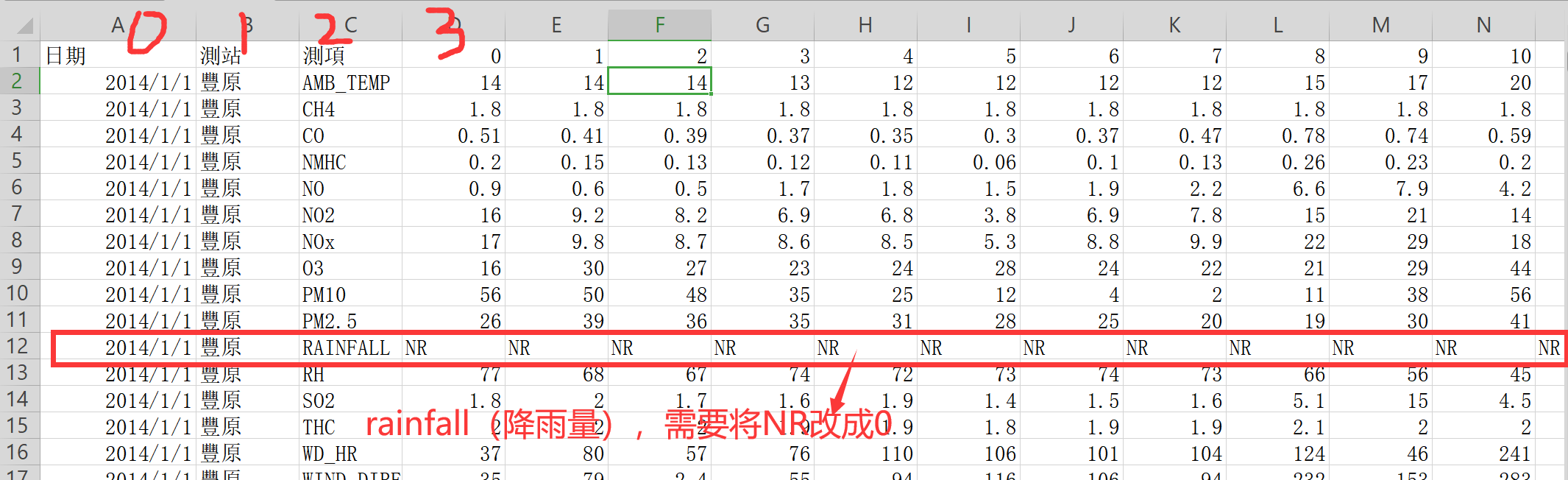The image size is (1568, 480).
Task: Click the CO cell in column C
Action: coord(350,135)
